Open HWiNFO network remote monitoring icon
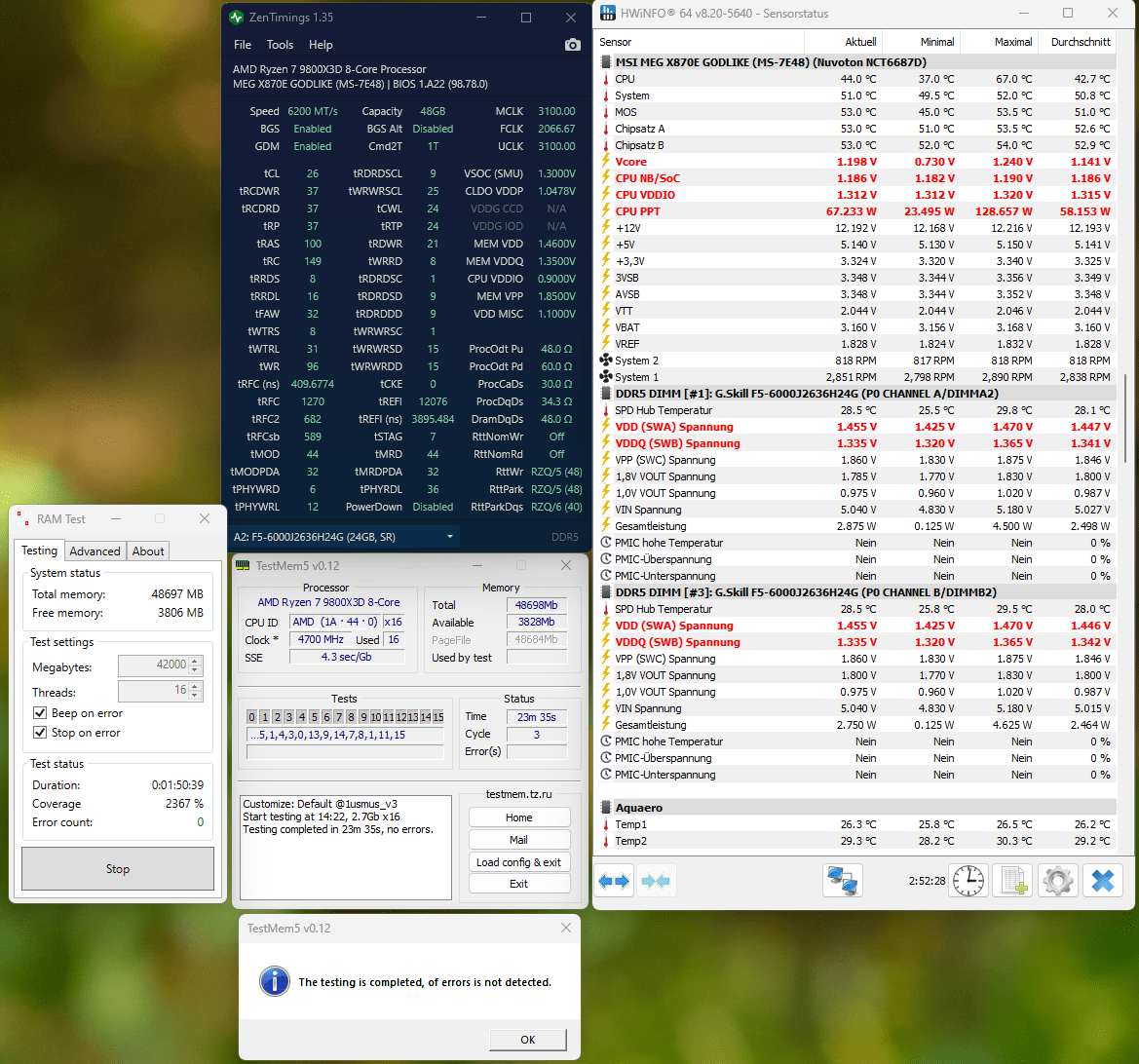The height and width of the screenshot is (1064, 1139). point(843,881)
